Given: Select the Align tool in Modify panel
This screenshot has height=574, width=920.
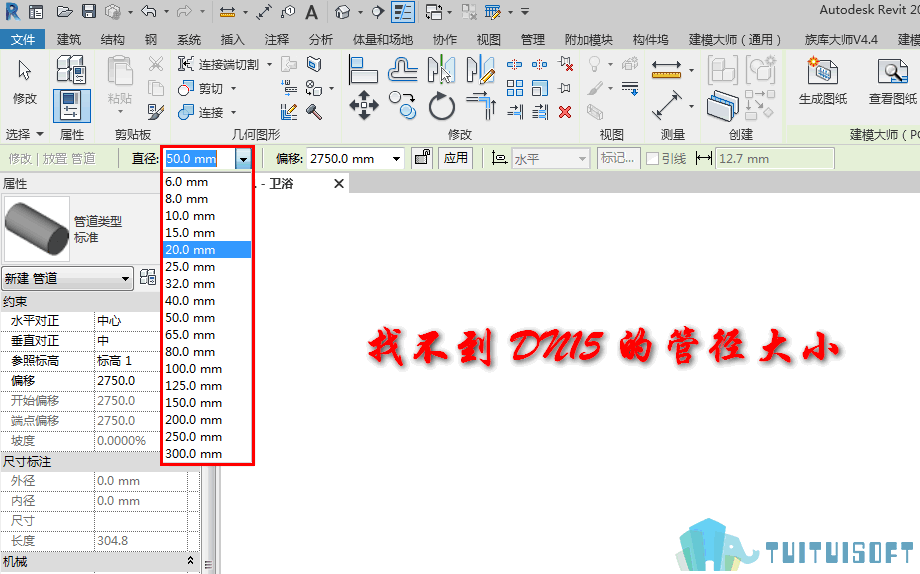Looking at the screenshot, I should (363, 70).
